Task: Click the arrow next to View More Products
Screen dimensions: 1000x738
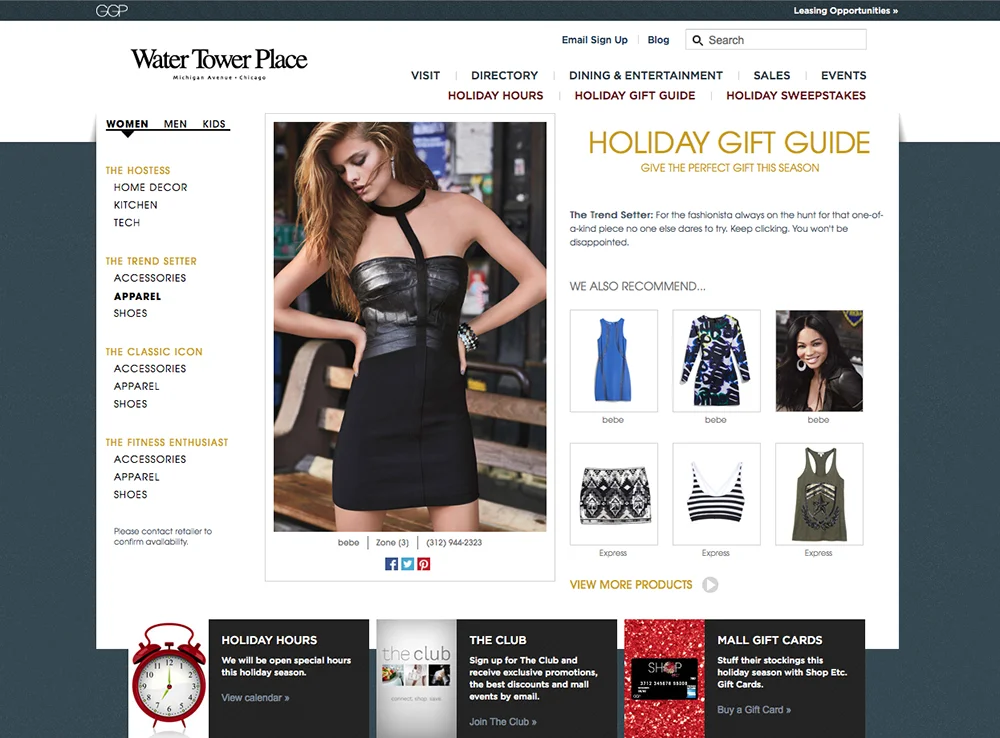Action: coord(710,585)
